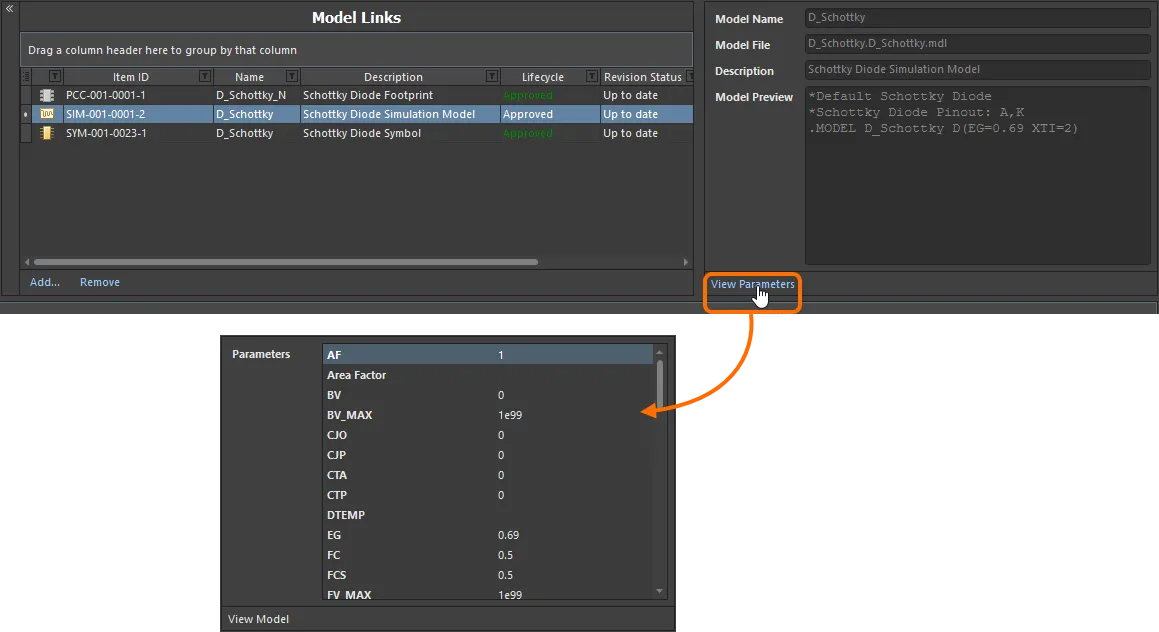Click the filter icon in the leftmost header column
This screenshot has height=632, width=1159.
(53, 77)
